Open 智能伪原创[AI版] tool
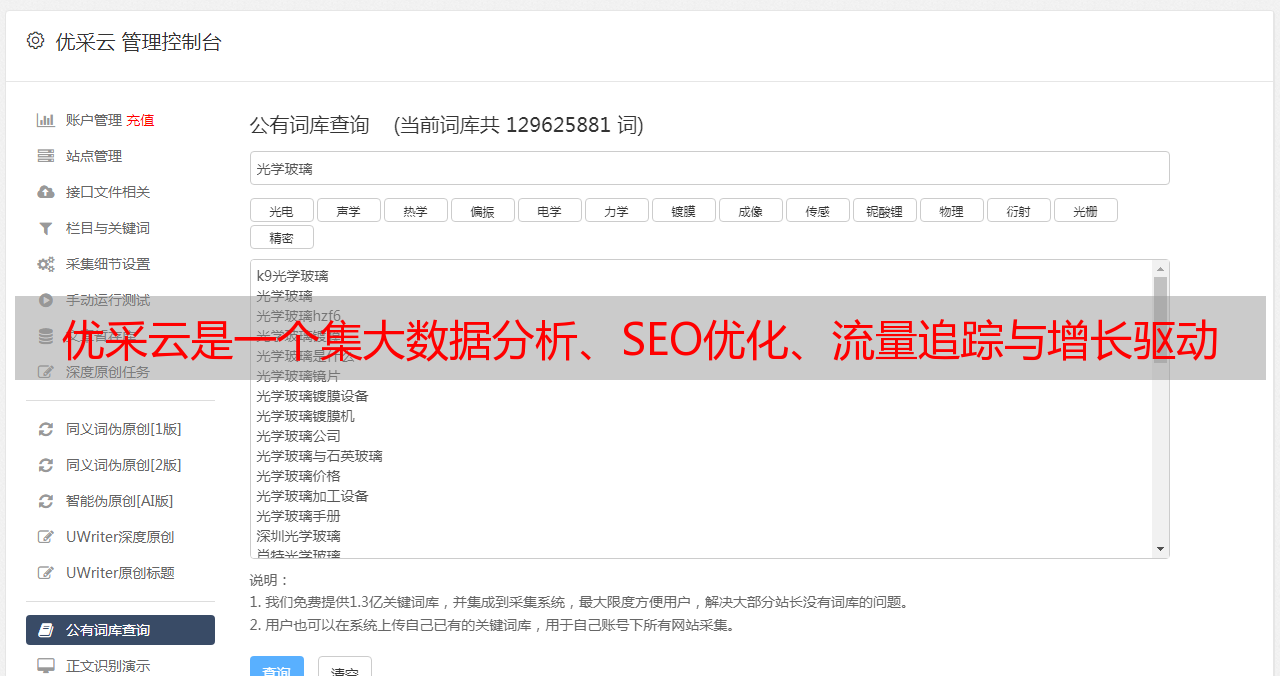Viewport: 1280px width, 676px height. click(x=120, y=501)
